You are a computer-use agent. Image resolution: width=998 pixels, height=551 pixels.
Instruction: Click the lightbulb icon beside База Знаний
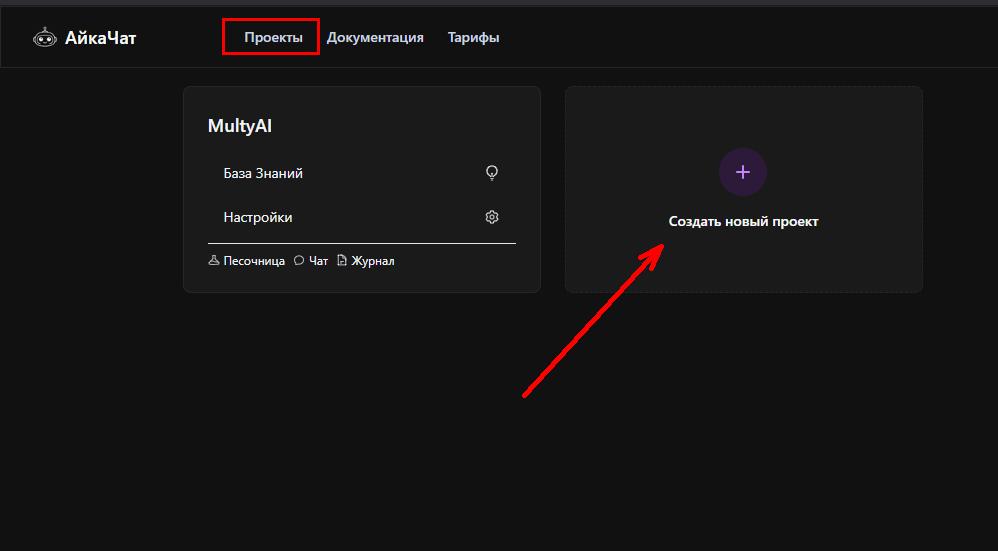(x=491, y=173)
